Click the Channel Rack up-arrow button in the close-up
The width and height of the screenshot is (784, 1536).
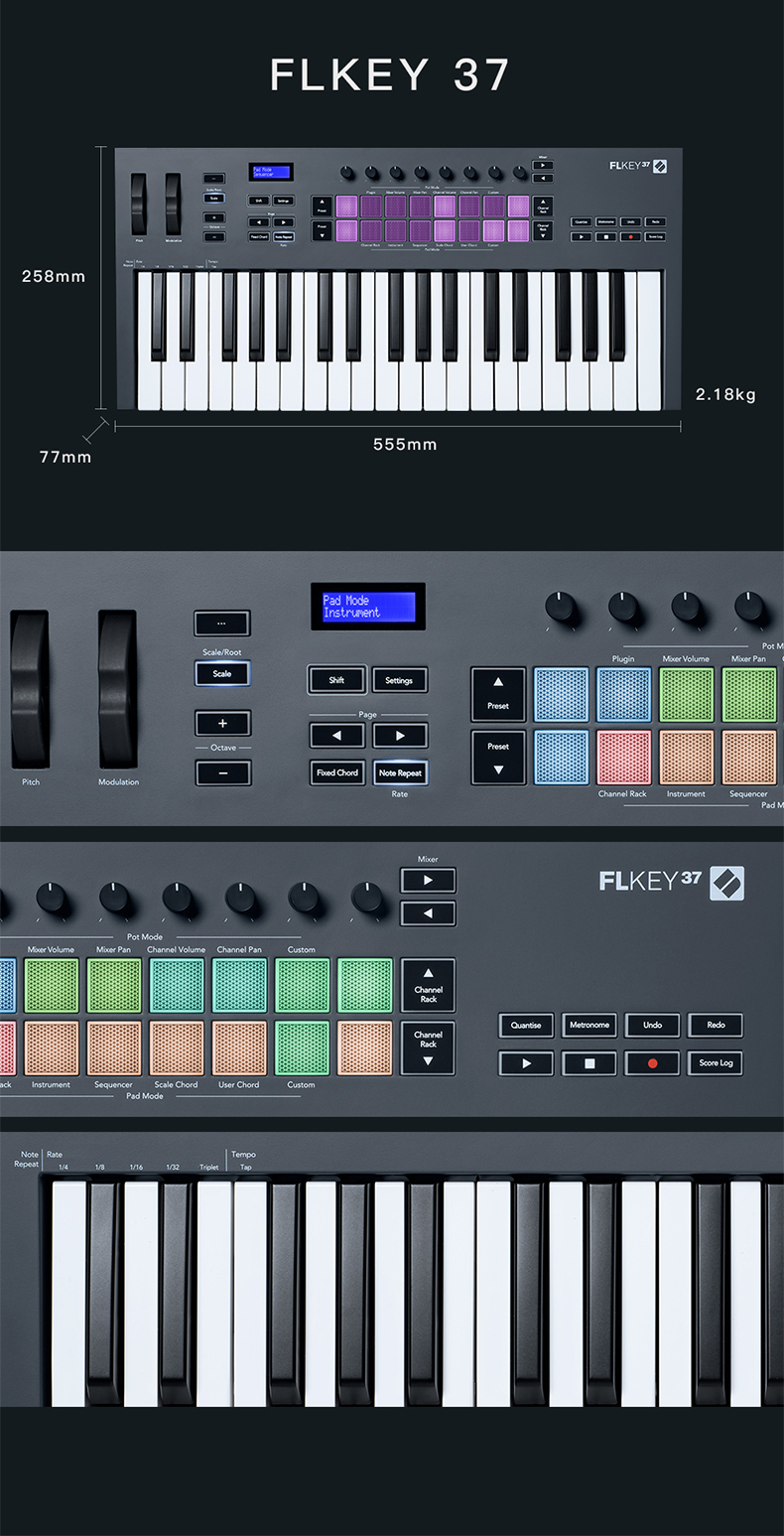pyautogui.click(x=428, y=985)
